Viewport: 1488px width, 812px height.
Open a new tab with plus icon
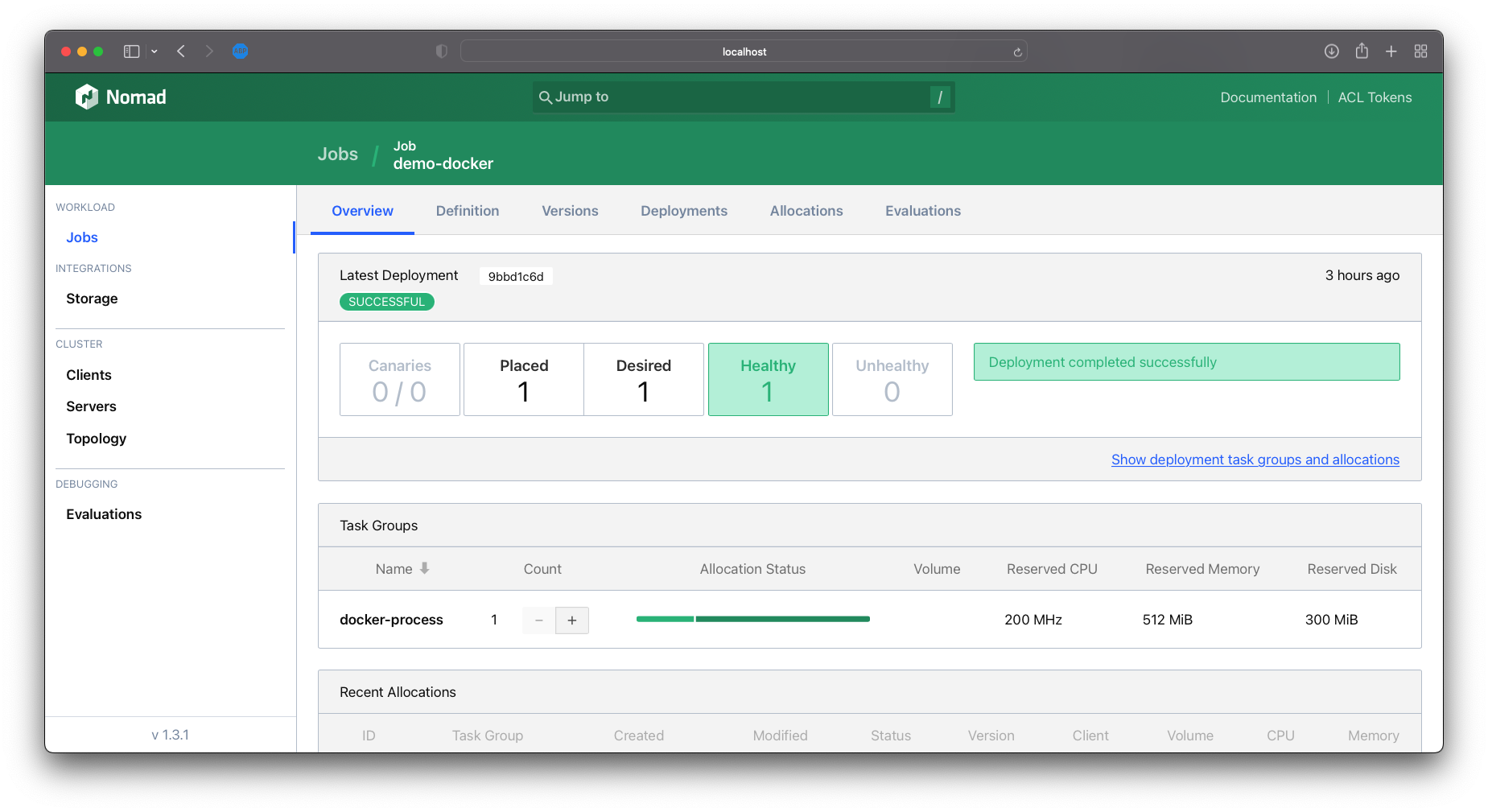[x=1391, y=52]
